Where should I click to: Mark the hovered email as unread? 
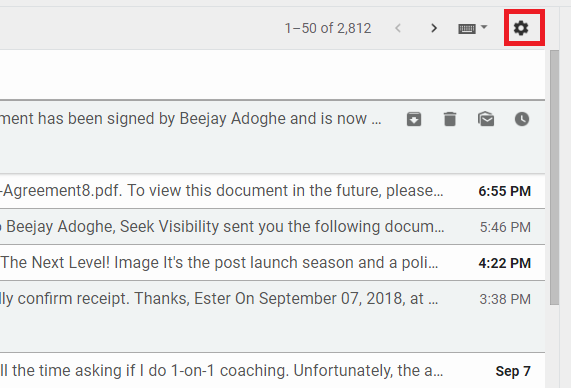(486, 119)
